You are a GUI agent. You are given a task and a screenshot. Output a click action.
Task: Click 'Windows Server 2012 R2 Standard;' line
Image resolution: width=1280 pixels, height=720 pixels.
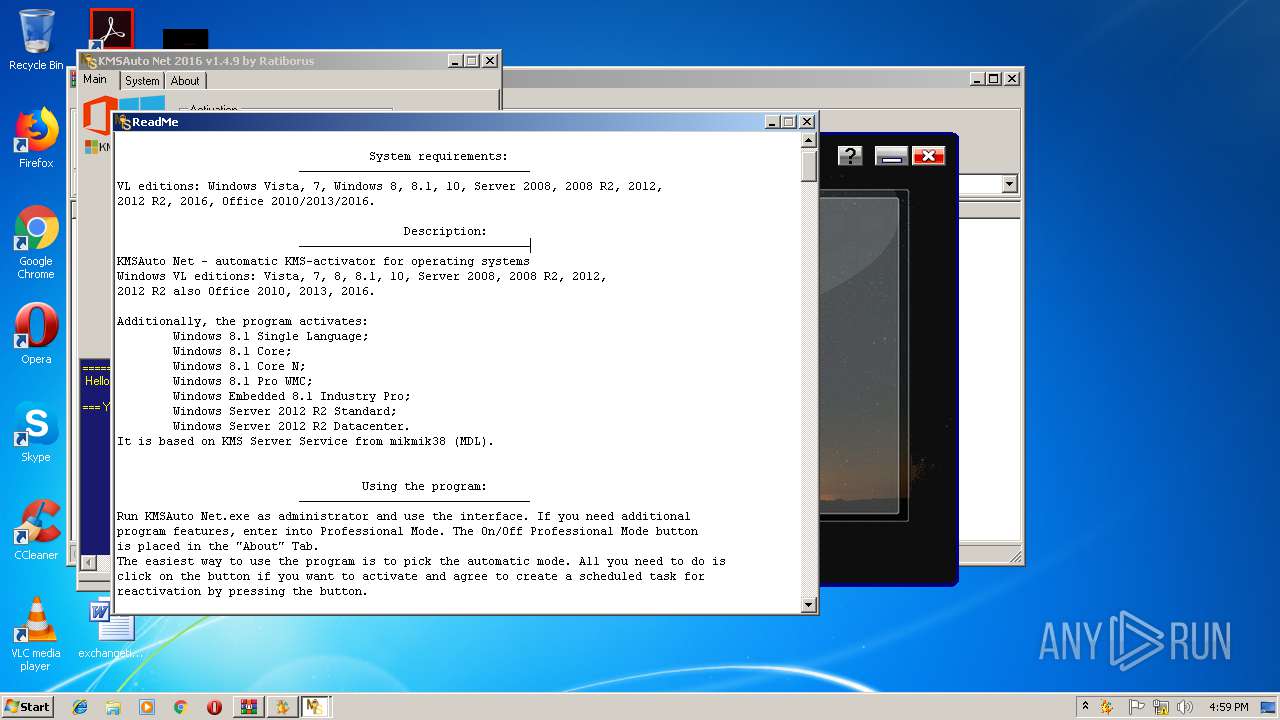coord(284,411)
